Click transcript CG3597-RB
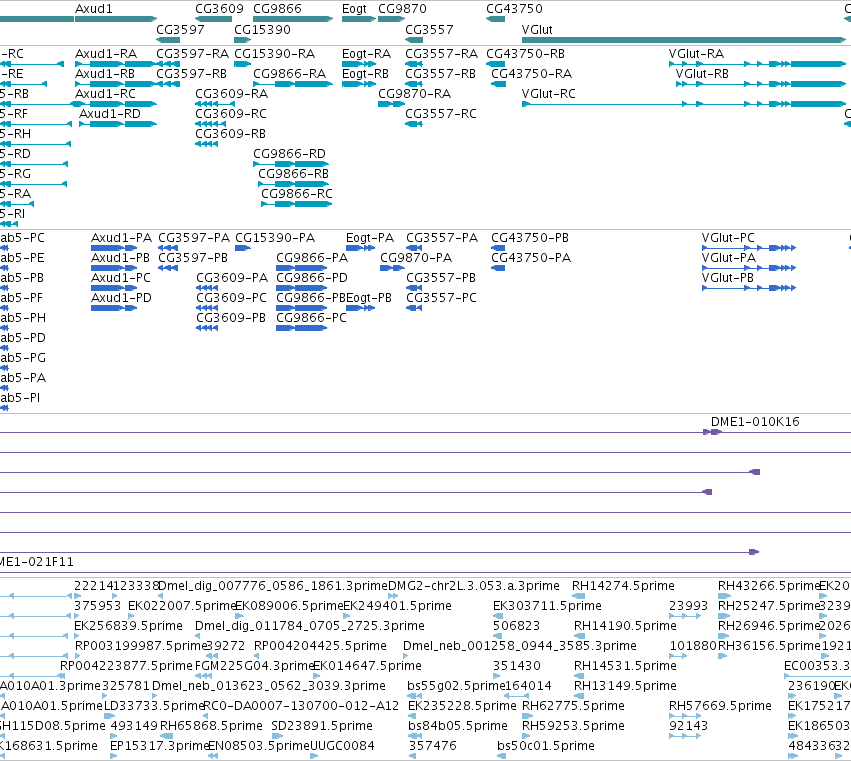 192,74
